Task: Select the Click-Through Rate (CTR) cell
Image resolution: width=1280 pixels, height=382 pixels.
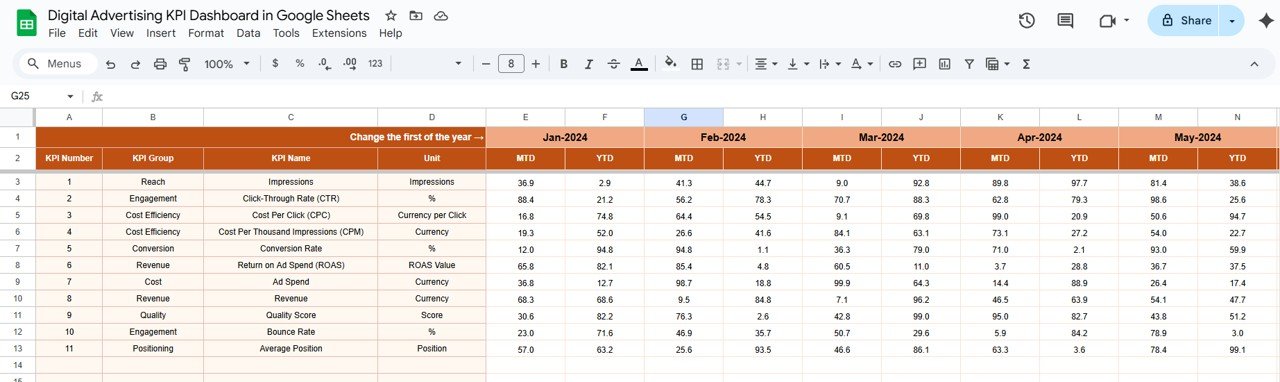Action: (x=290, y=199)
